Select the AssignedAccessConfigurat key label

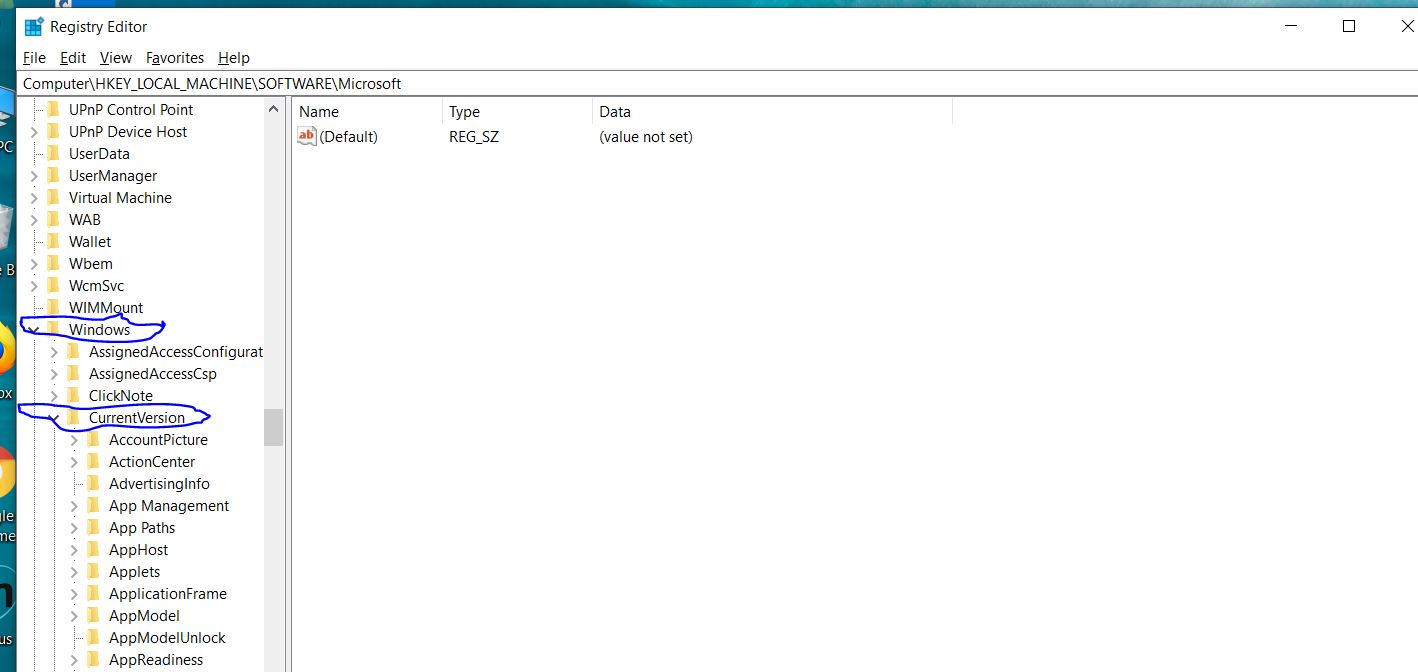point(176,352)
